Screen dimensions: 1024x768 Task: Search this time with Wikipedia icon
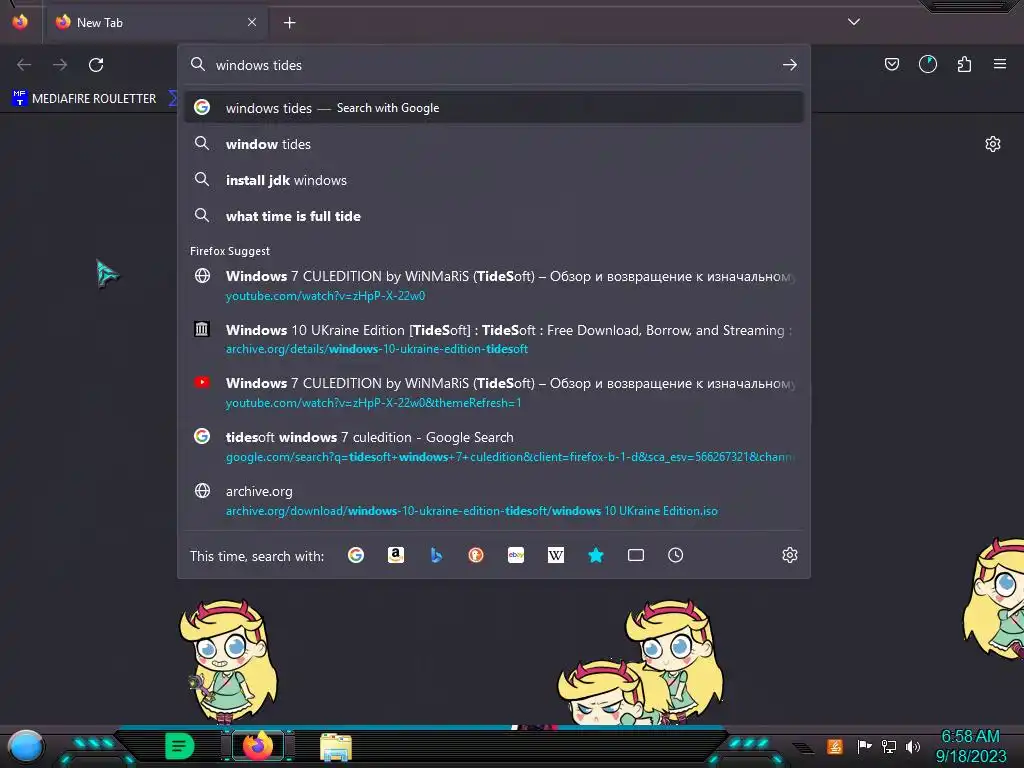[x=556, y=555]
